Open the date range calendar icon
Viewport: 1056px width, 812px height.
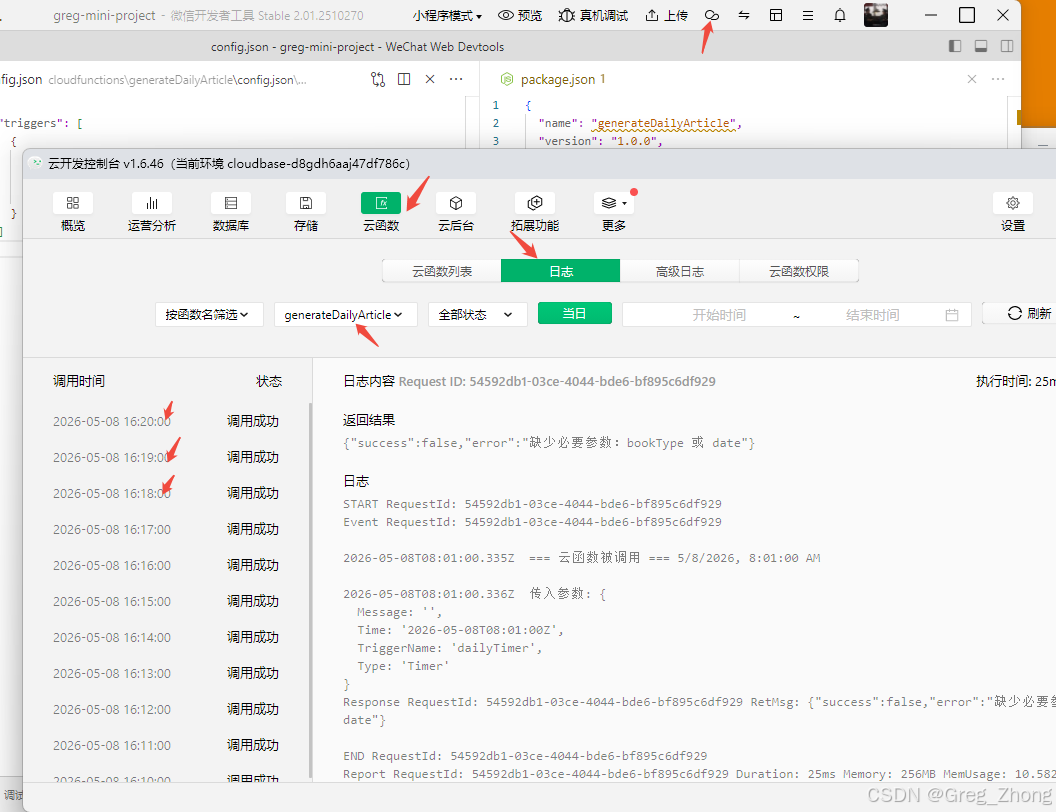[x=952, y=314]
